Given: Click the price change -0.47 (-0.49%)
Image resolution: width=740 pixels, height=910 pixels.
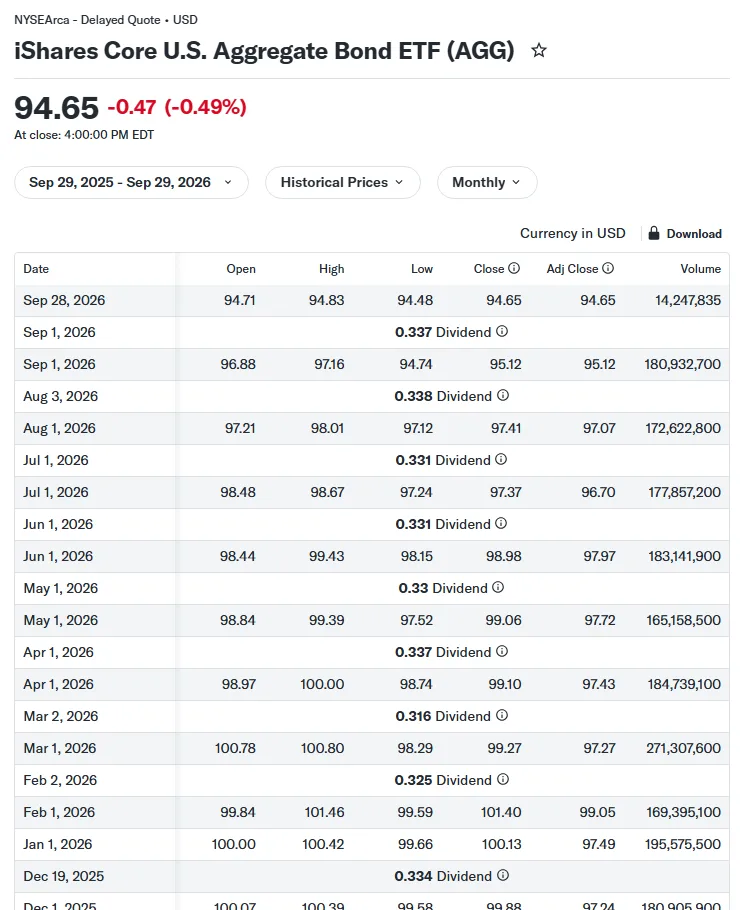Looking at the screenshot, I should click(177, 107).
